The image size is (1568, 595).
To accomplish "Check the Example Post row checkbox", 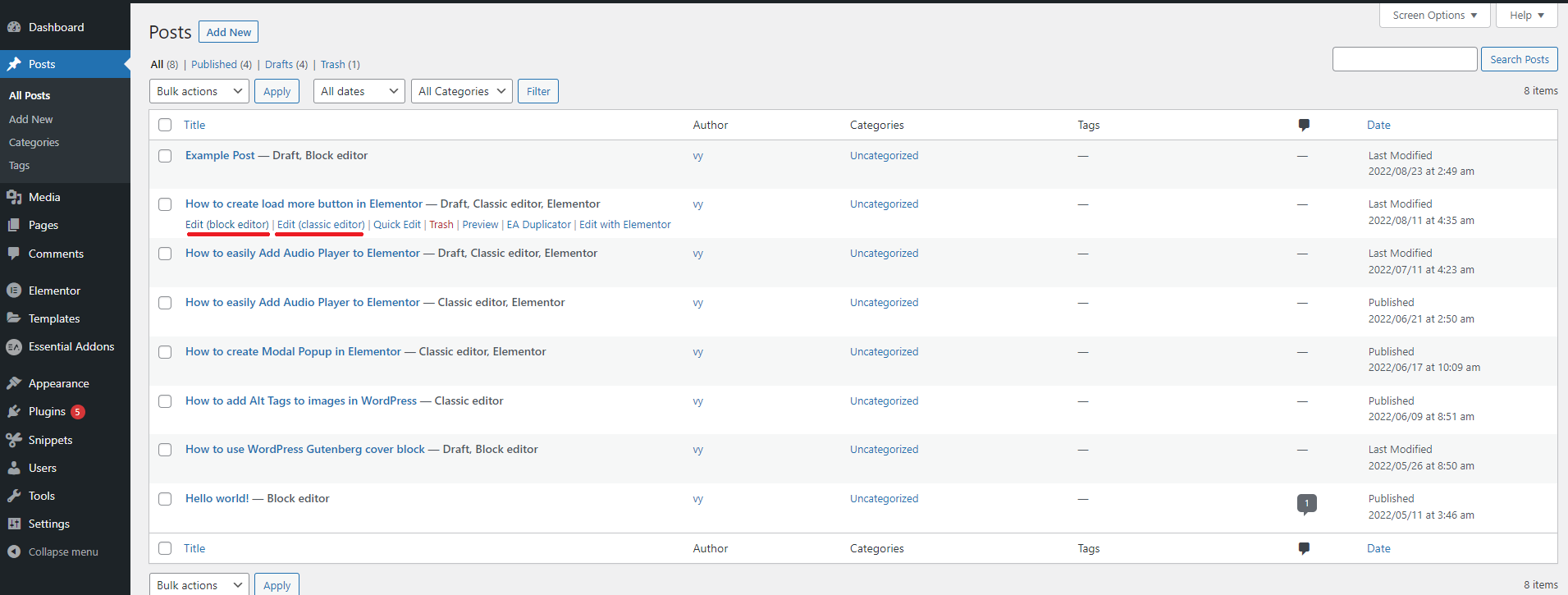I will click(165, 156).
